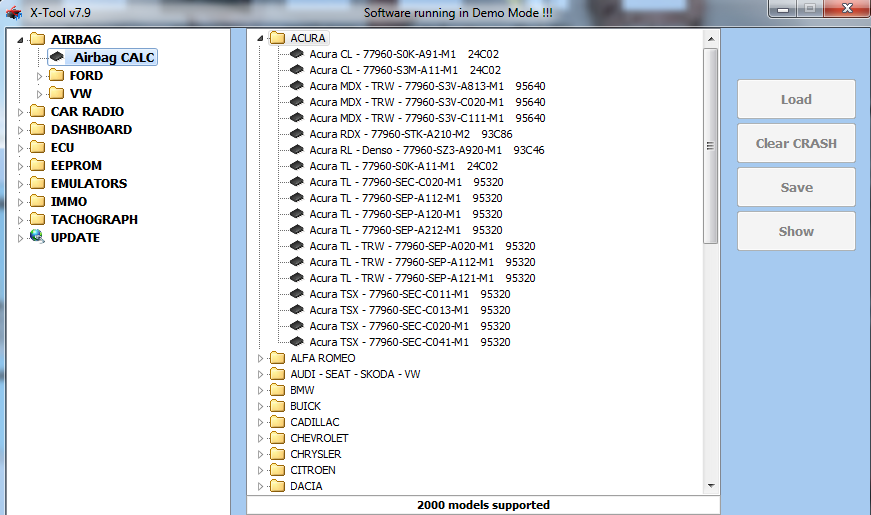Click the Show button
Screen dimensions: 871x515
796,231
